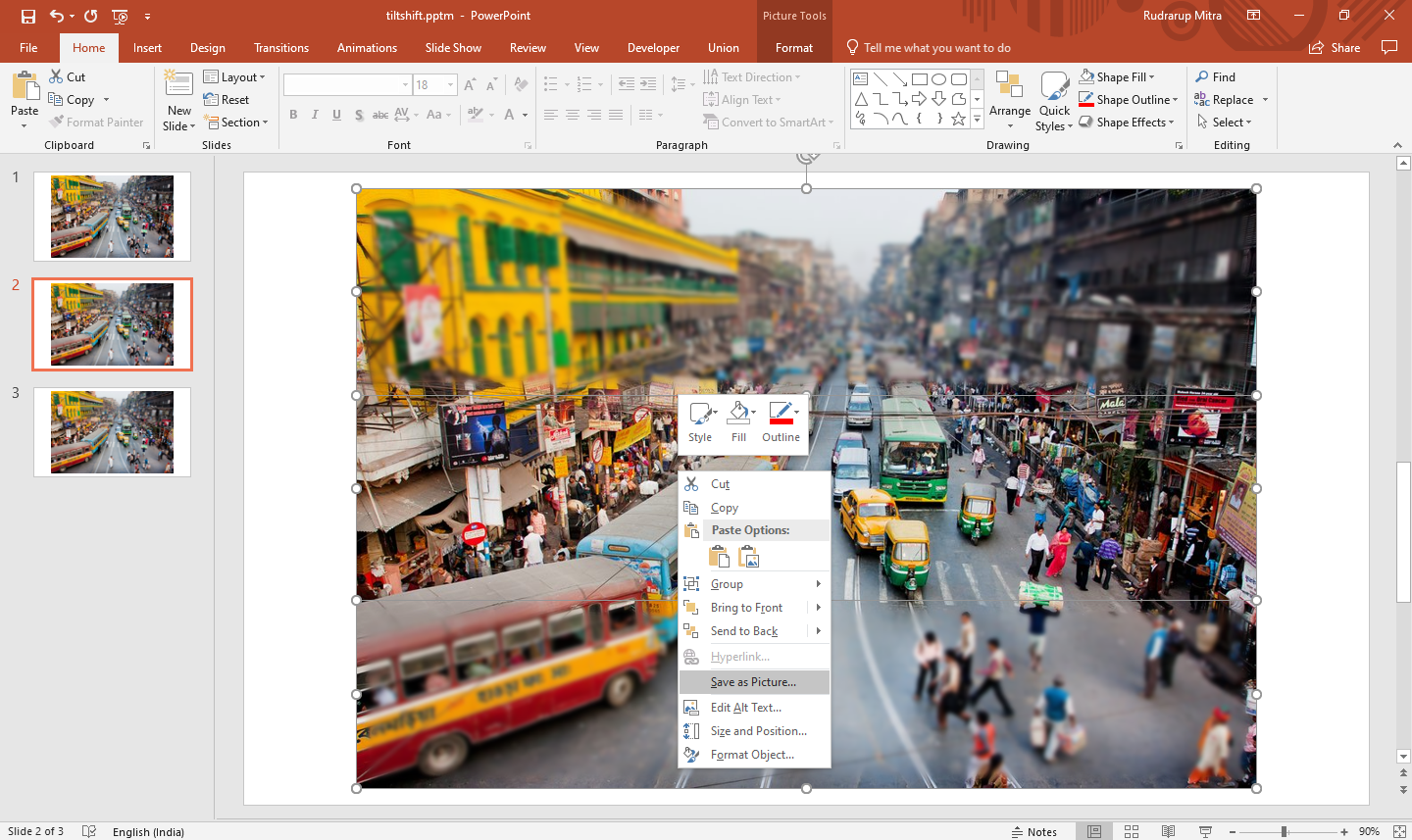Click Fit slide to current window icon
Image resolution: width=1412 pixels, height=840 pixels.
pos(1400,831)
